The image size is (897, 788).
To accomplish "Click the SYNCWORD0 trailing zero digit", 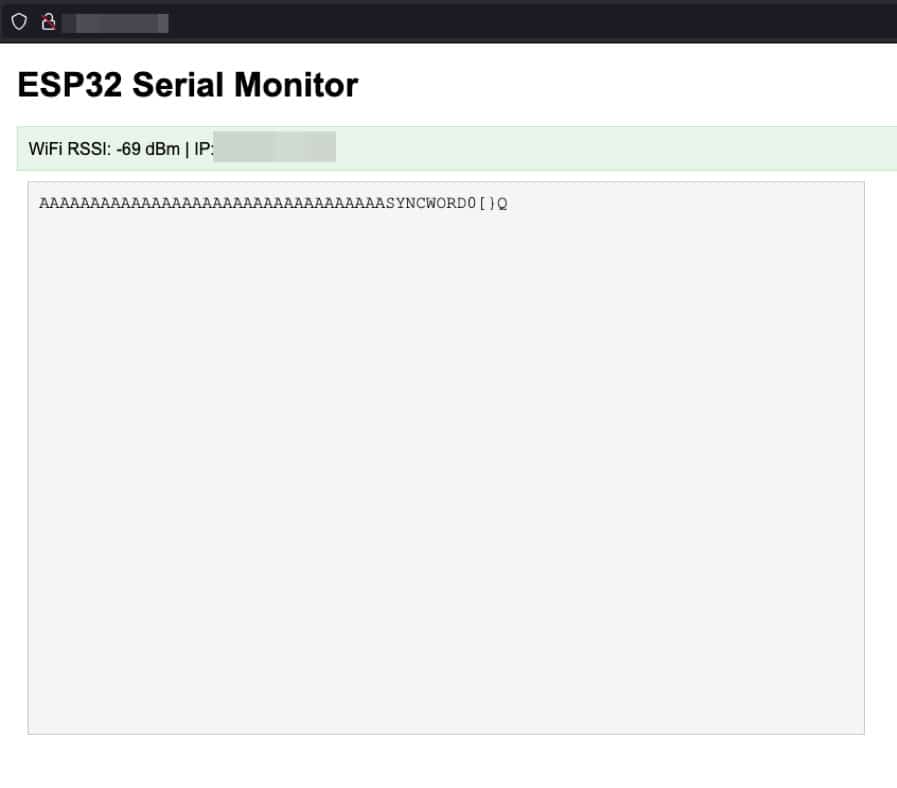I will click(471, 203).
